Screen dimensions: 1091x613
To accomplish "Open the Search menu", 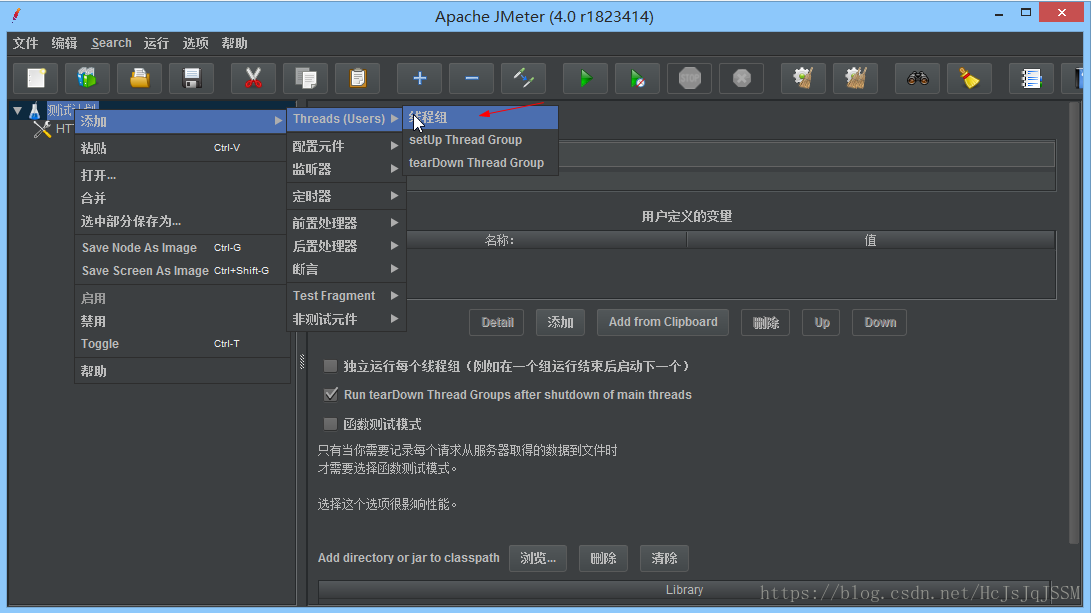I will pos(111,43).
